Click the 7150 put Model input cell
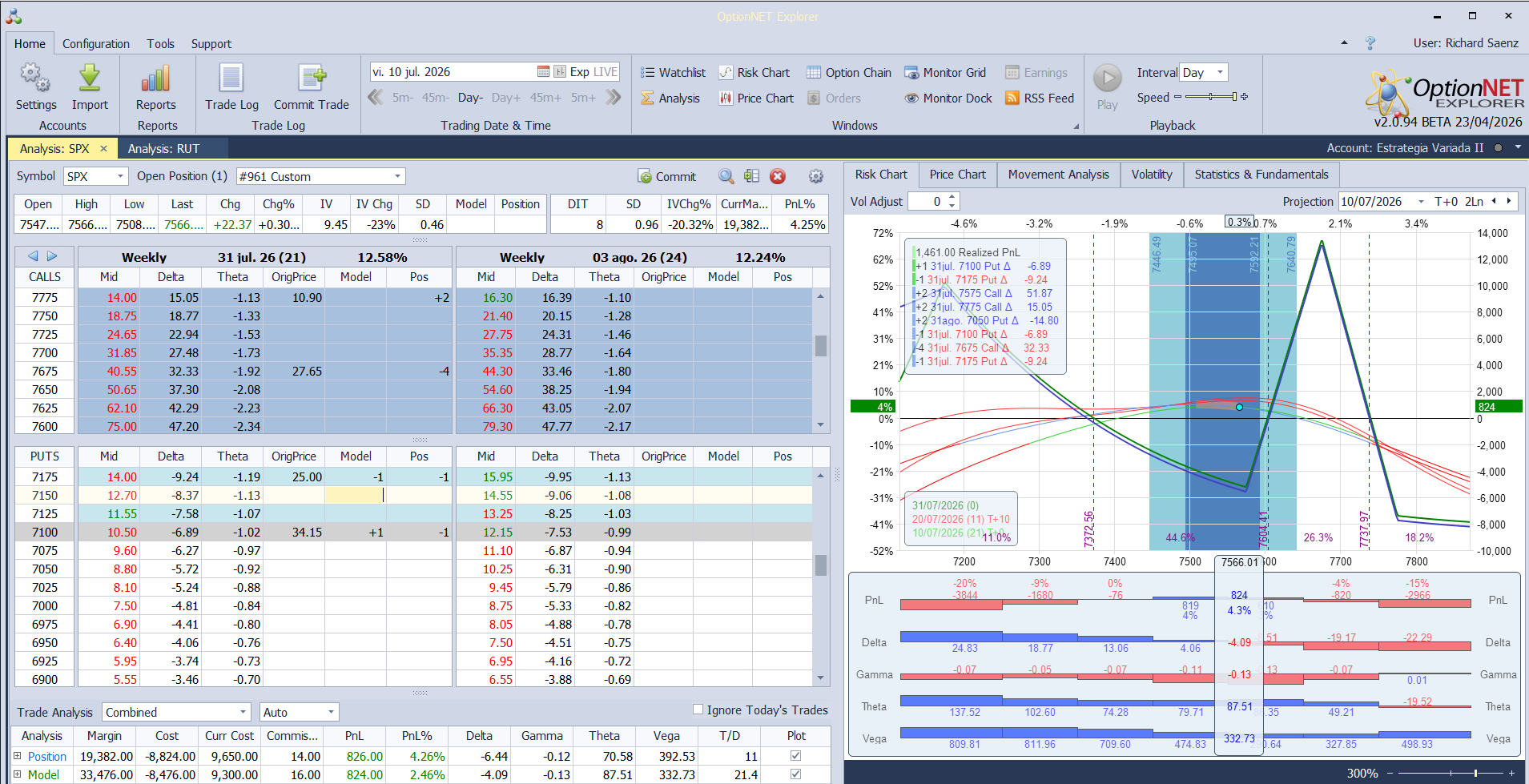This screenshot has height=784, width=1529. [x=355, y=496]
